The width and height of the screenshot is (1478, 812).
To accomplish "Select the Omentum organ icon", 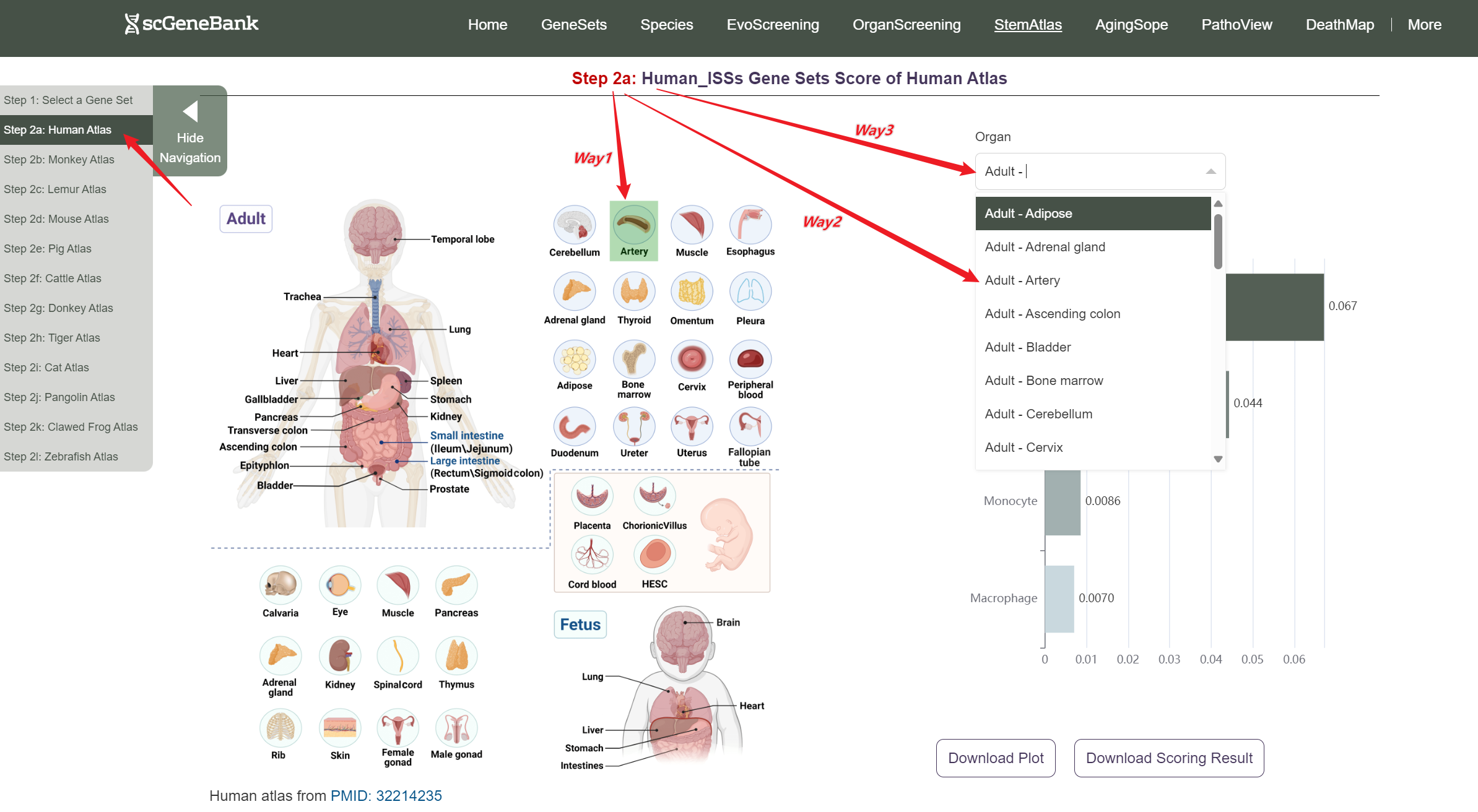I will (x=692, y=292).
